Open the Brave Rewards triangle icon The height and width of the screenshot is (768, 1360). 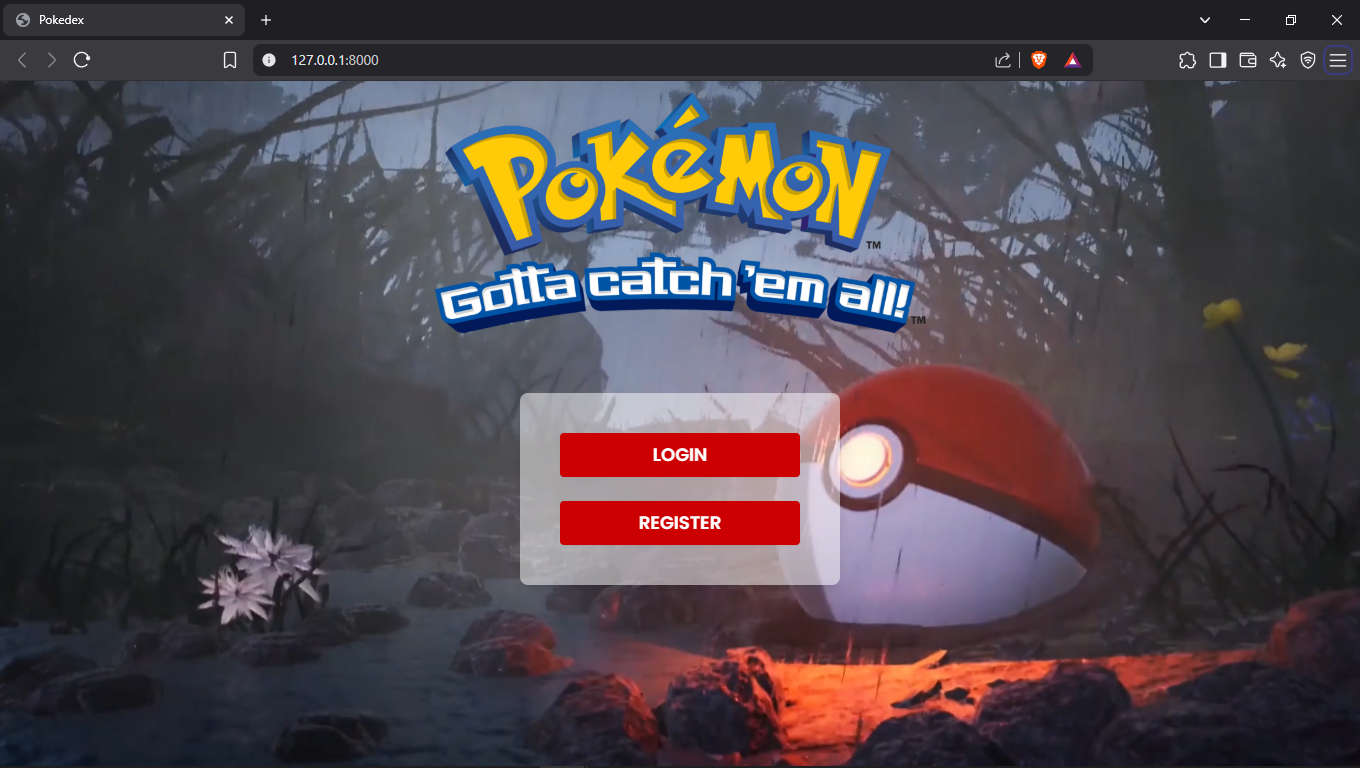pos(1073,60)
